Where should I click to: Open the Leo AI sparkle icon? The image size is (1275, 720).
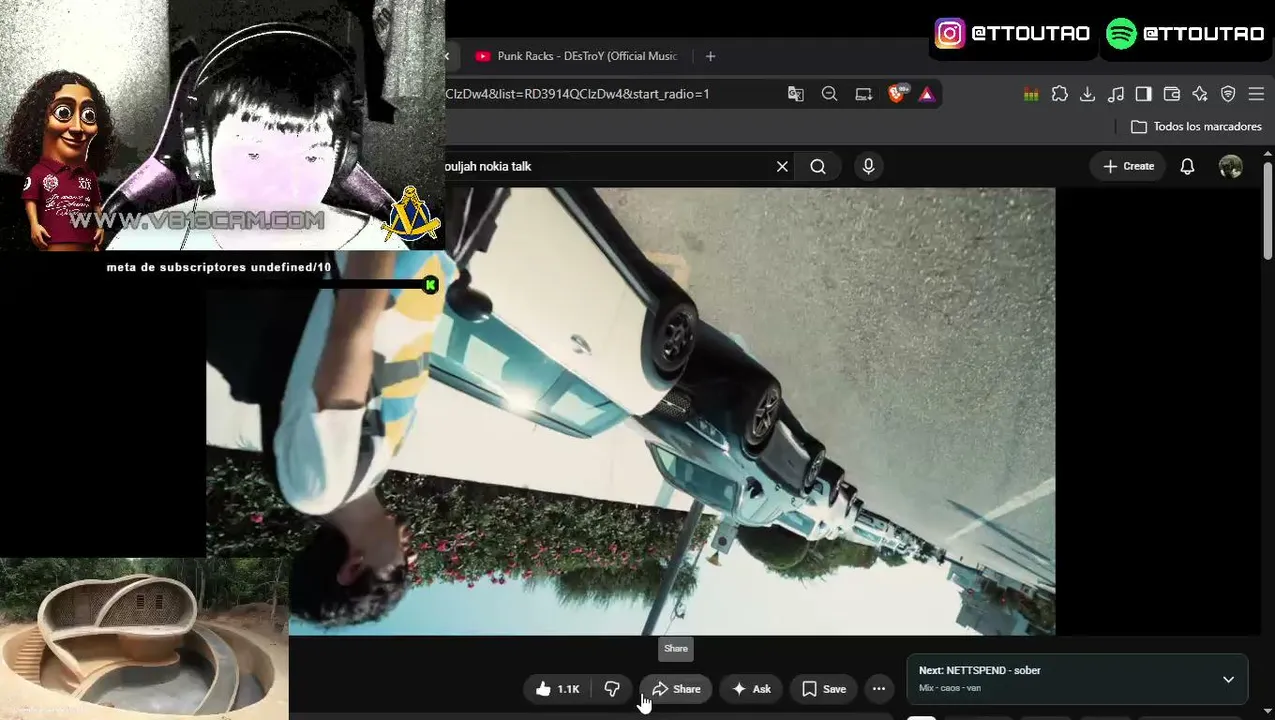[x=1200, y=94]
